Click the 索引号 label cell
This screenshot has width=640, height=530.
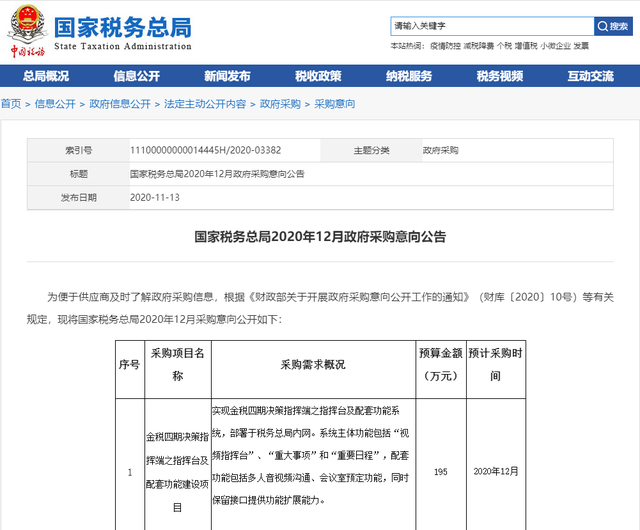[78, 151]
